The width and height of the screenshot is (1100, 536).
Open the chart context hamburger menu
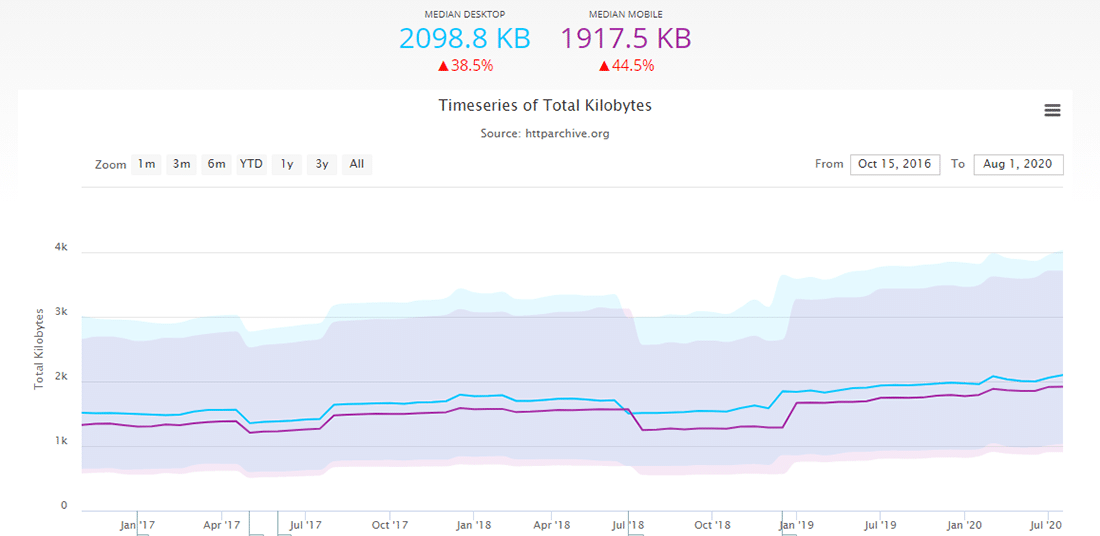[1052, 111]
